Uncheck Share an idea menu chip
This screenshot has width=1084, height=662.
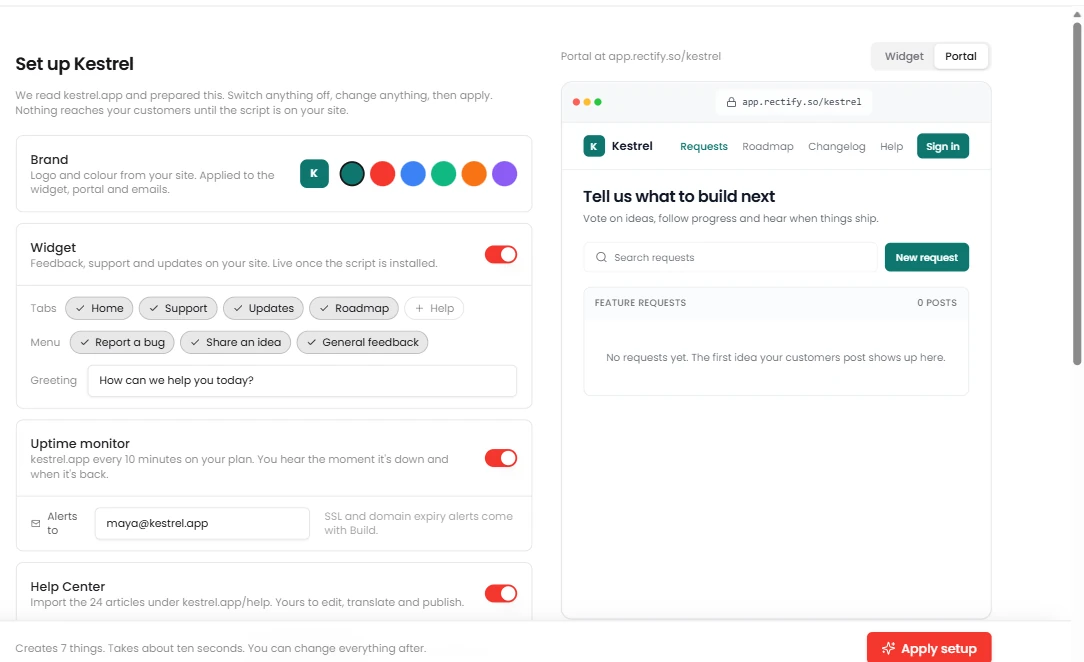pos(236,342)
